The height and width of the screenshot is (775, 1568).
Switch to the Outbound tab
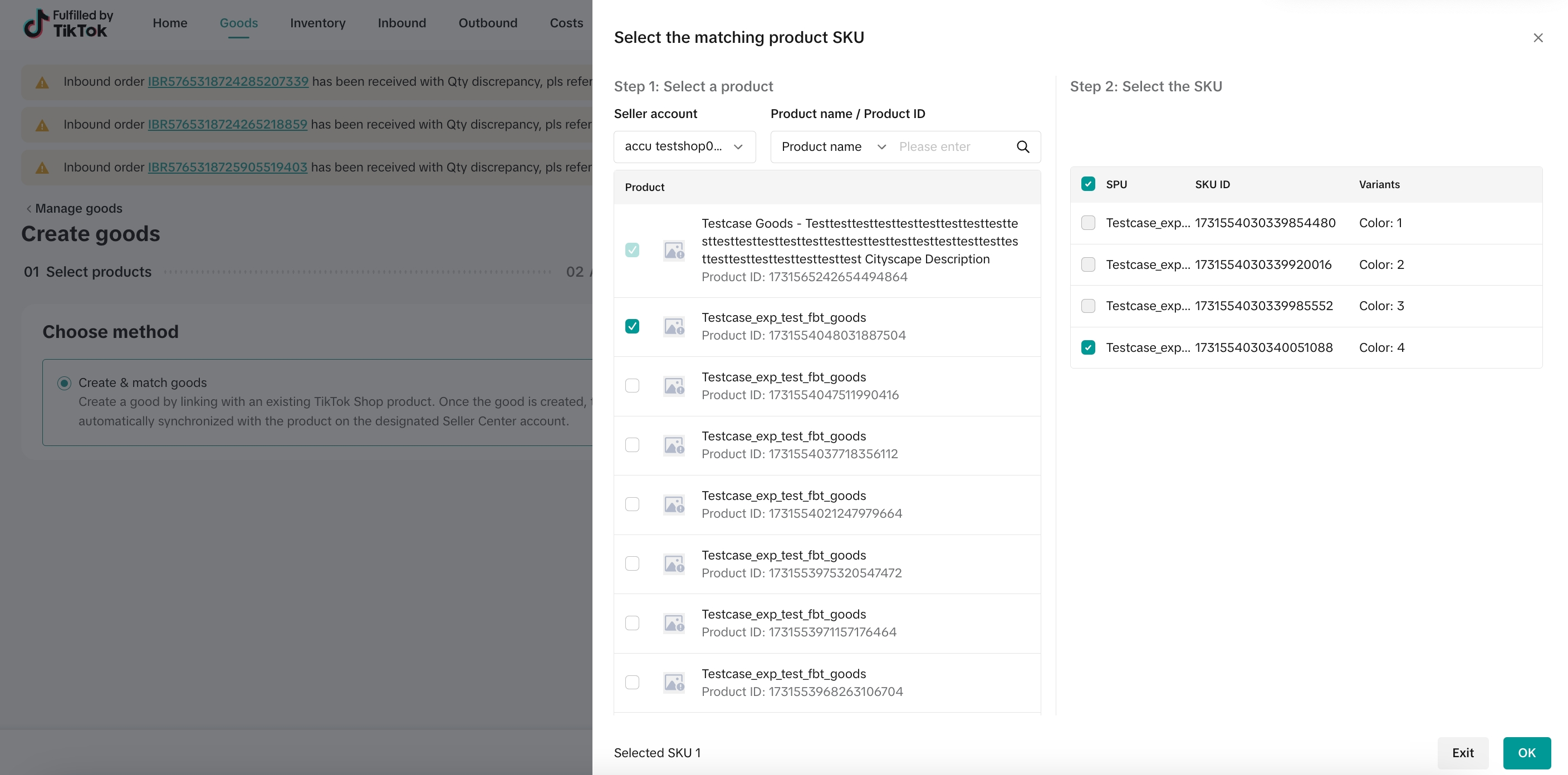(488, 23)
